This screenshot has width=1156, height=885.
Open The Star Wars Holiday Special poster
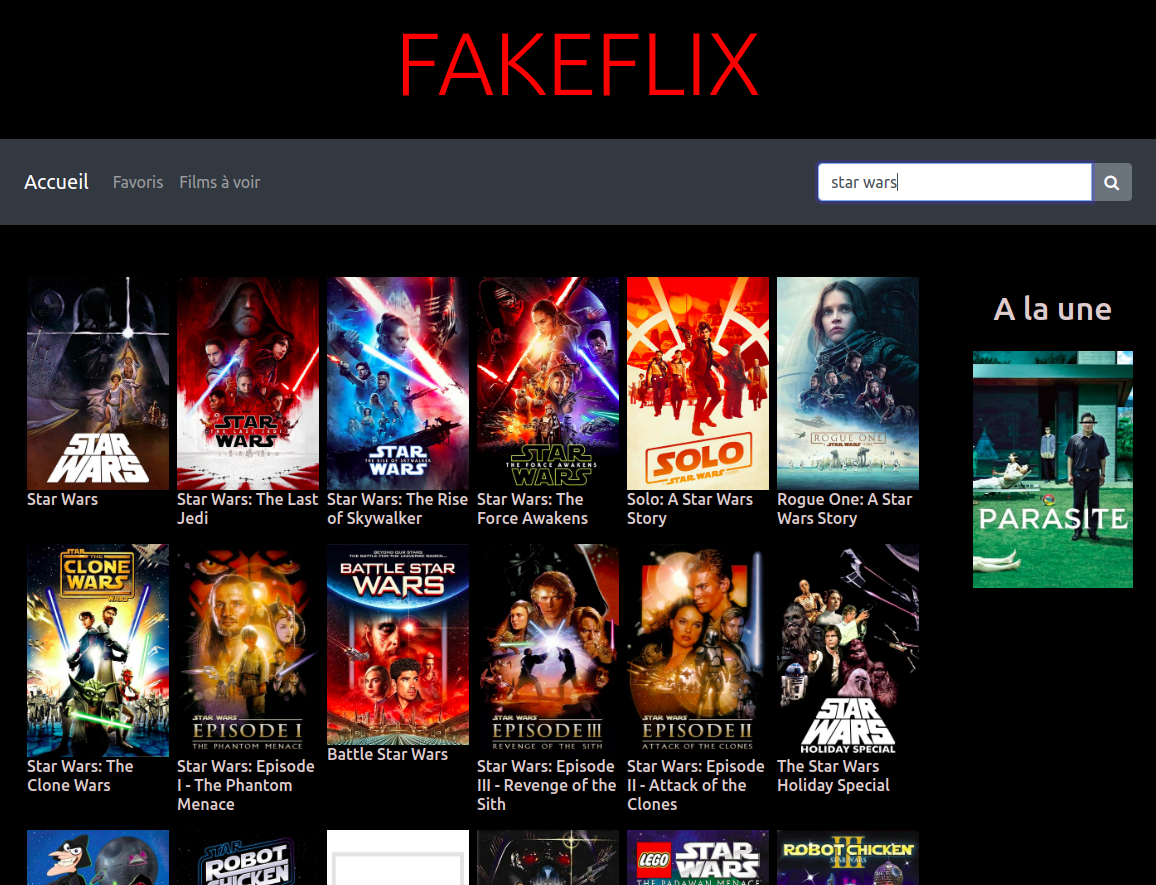[x=848, y=650]
